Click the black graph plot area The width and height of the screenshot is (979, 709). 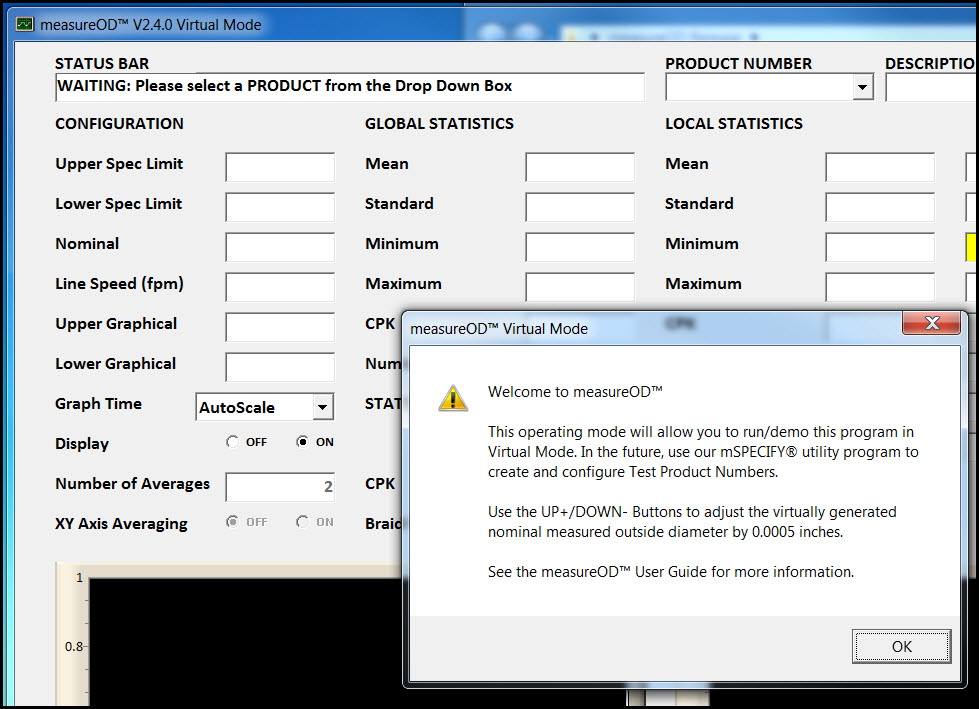[x=245, y=642]
